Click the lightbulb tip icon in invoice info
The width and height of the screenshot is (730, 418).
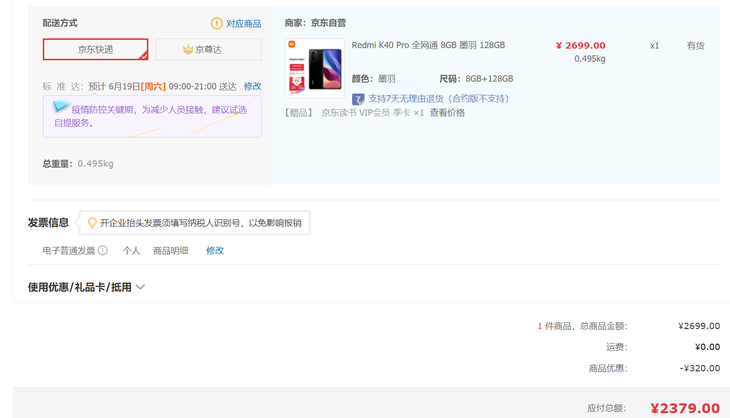92,223
